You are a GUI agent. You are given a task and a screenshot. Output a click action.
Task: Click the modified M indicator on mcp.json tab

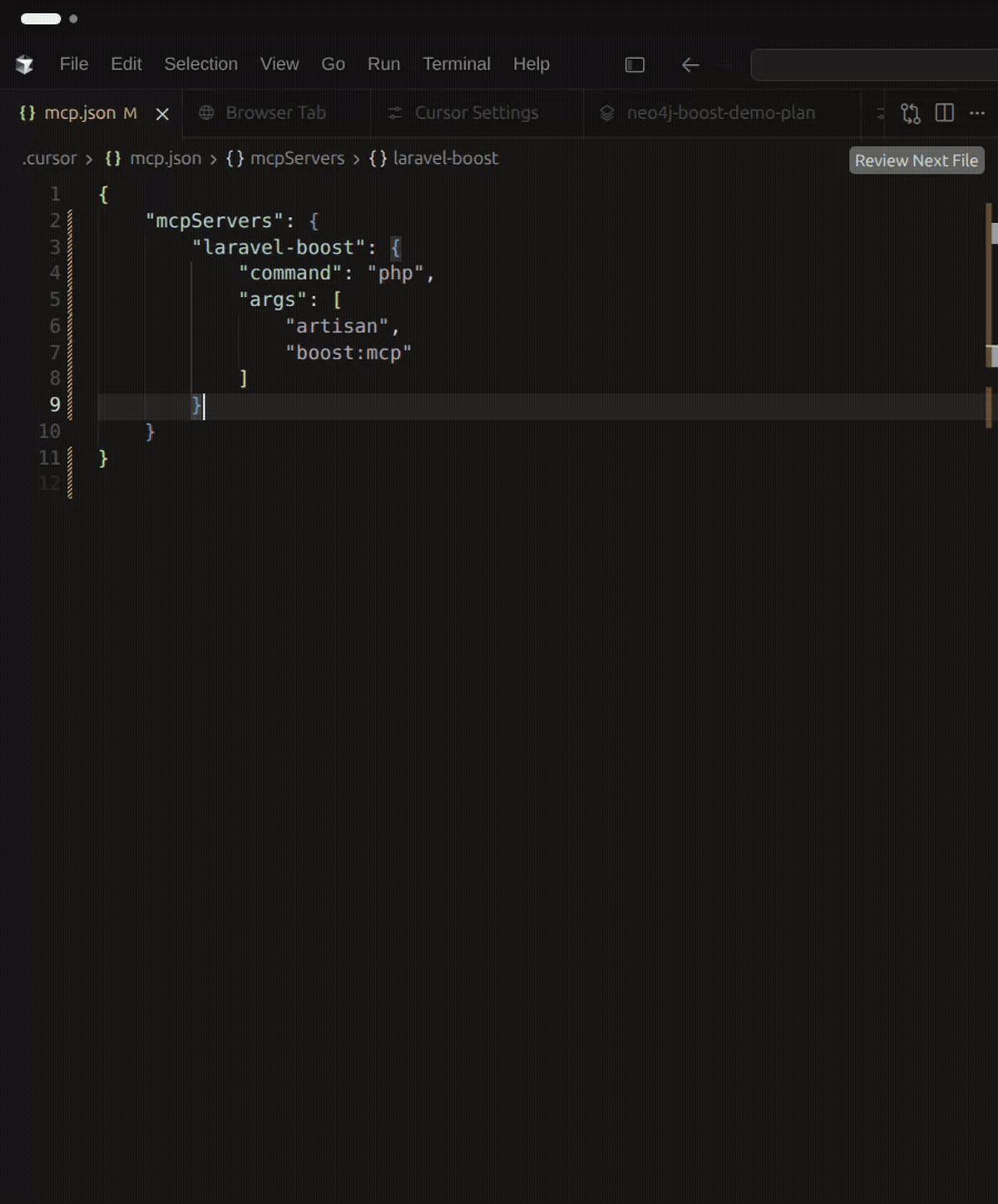pyautogui.click(x=130, y=113)
